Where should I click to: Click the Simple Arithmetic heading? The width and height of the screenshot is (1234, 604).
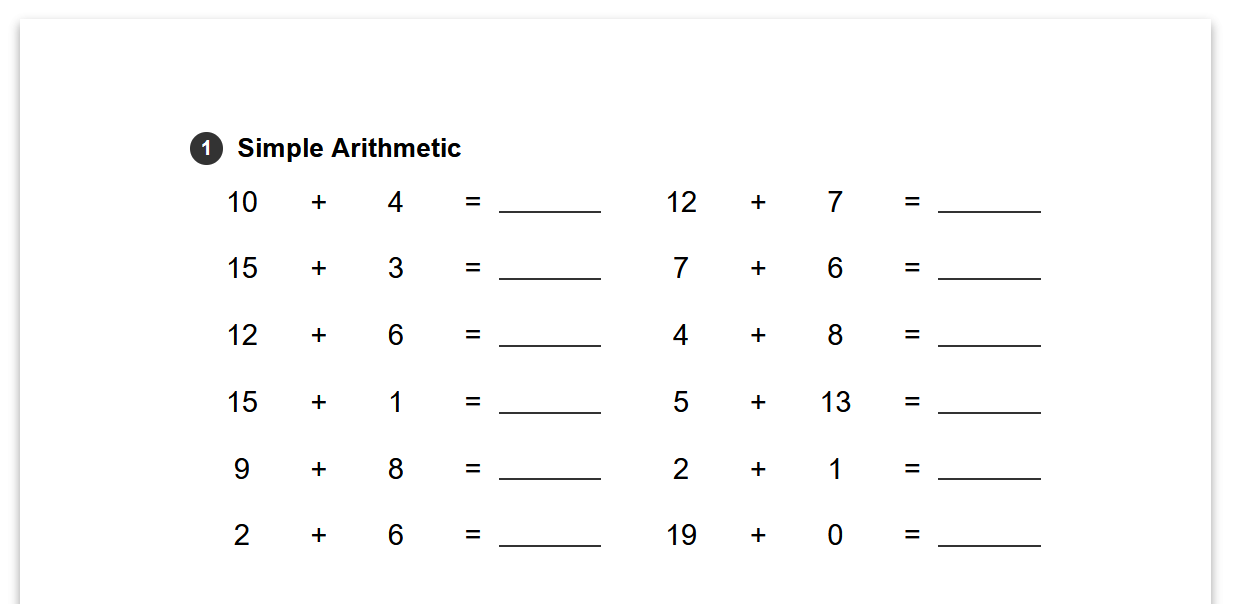(x=349, y=149)
